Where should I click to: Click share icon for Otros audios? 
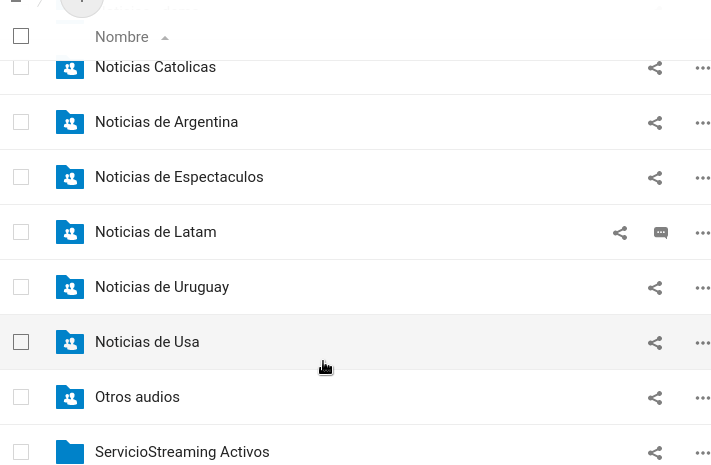tap(655, 398)
